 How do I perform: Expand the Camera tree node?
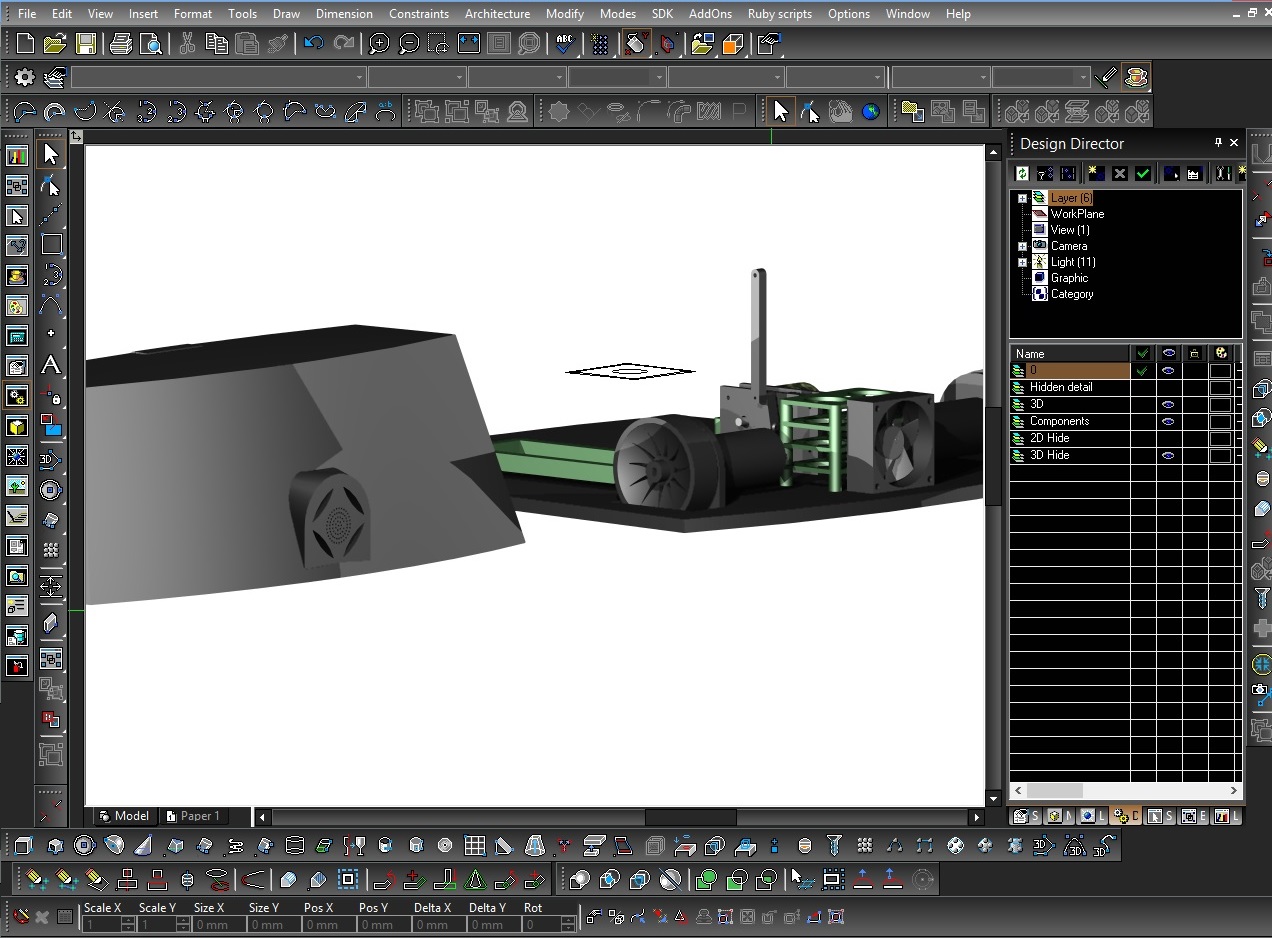1022,246
